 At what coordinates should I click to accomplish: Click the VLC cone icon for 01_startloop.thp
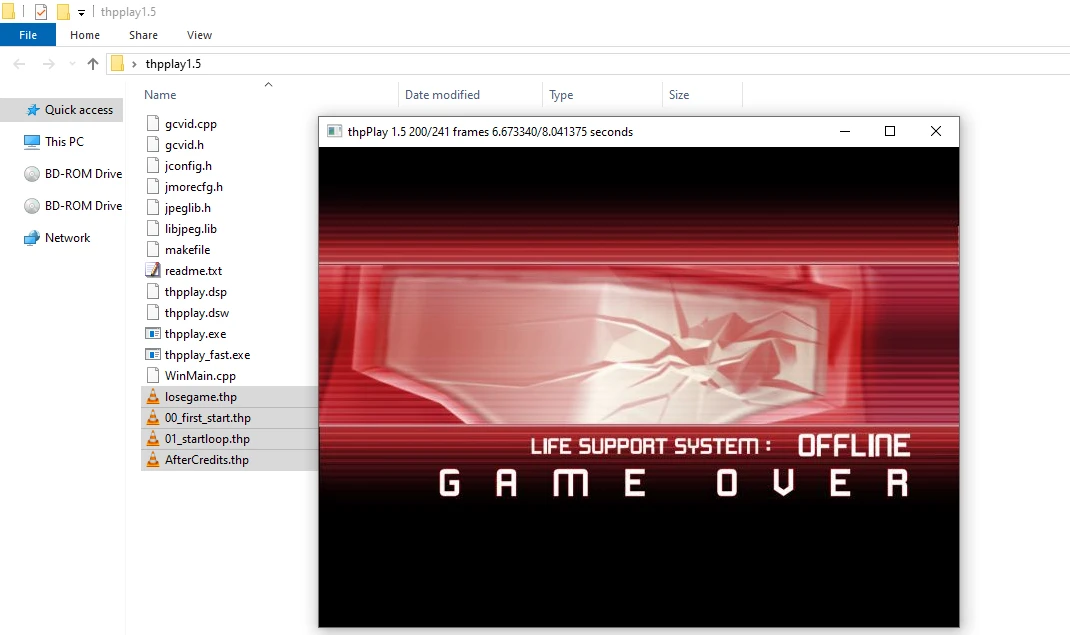(153, 439)
